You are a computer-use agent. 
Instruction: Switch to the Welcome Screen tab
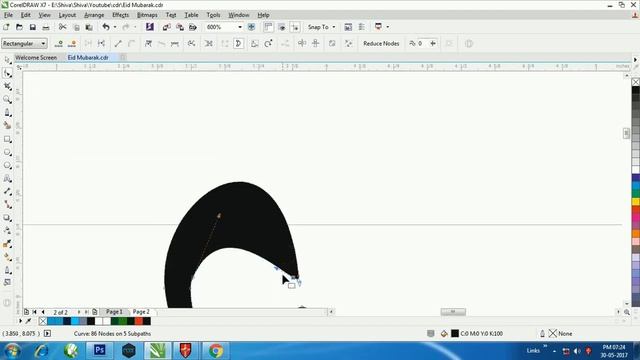pos(36,58)
